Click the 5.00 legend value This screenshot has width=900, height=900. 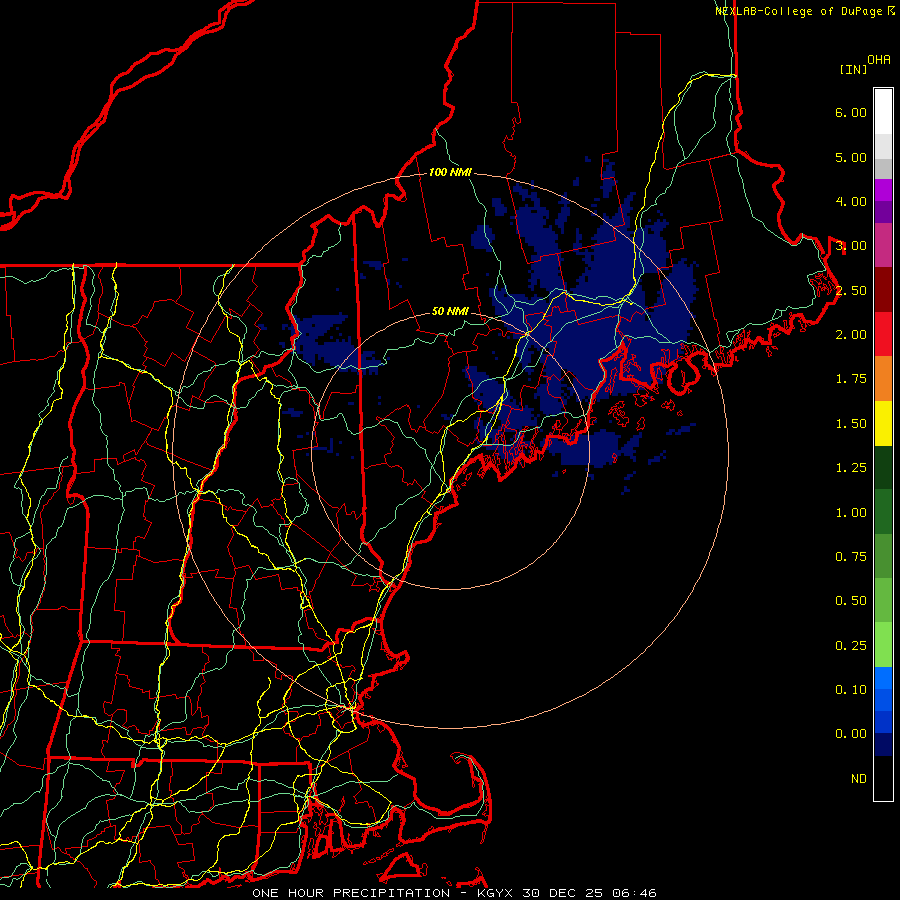coord(851,157)
